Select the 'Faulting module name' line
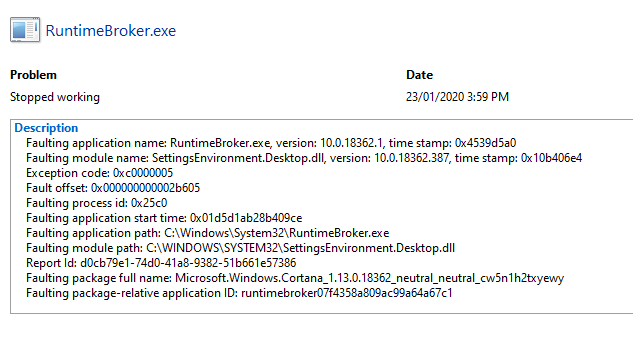 click(304, 158)
